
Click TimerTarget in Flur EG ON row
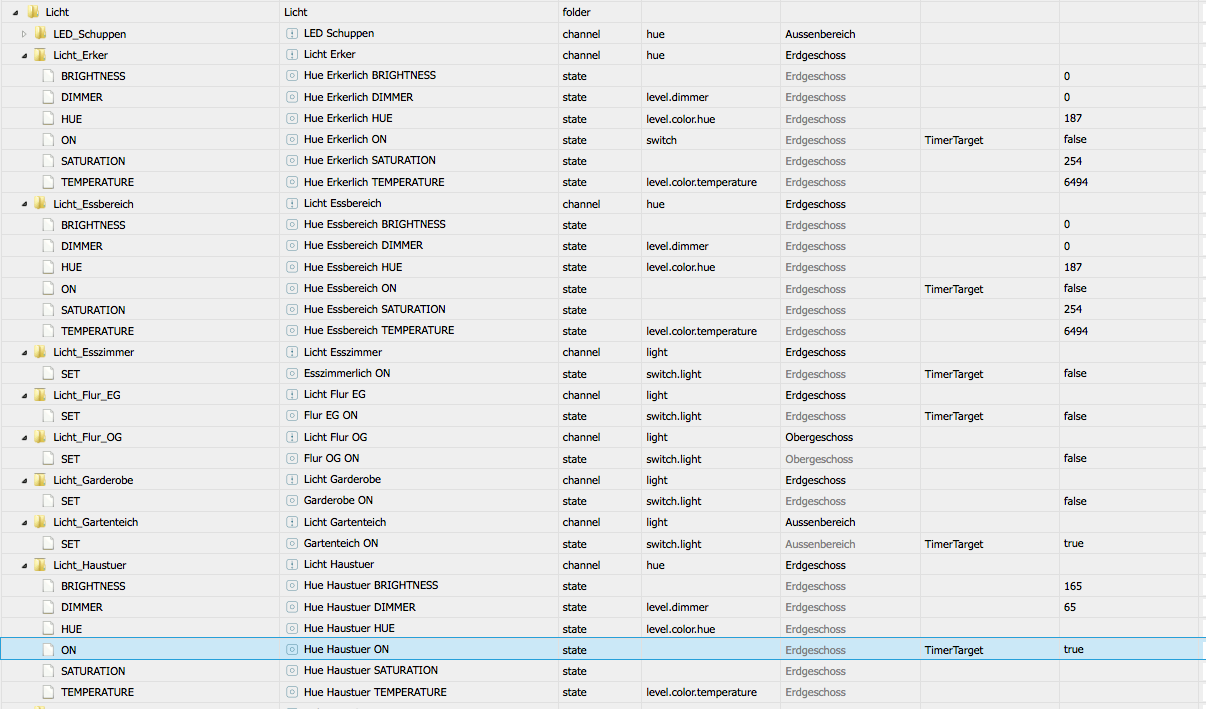tap(954, 416)
